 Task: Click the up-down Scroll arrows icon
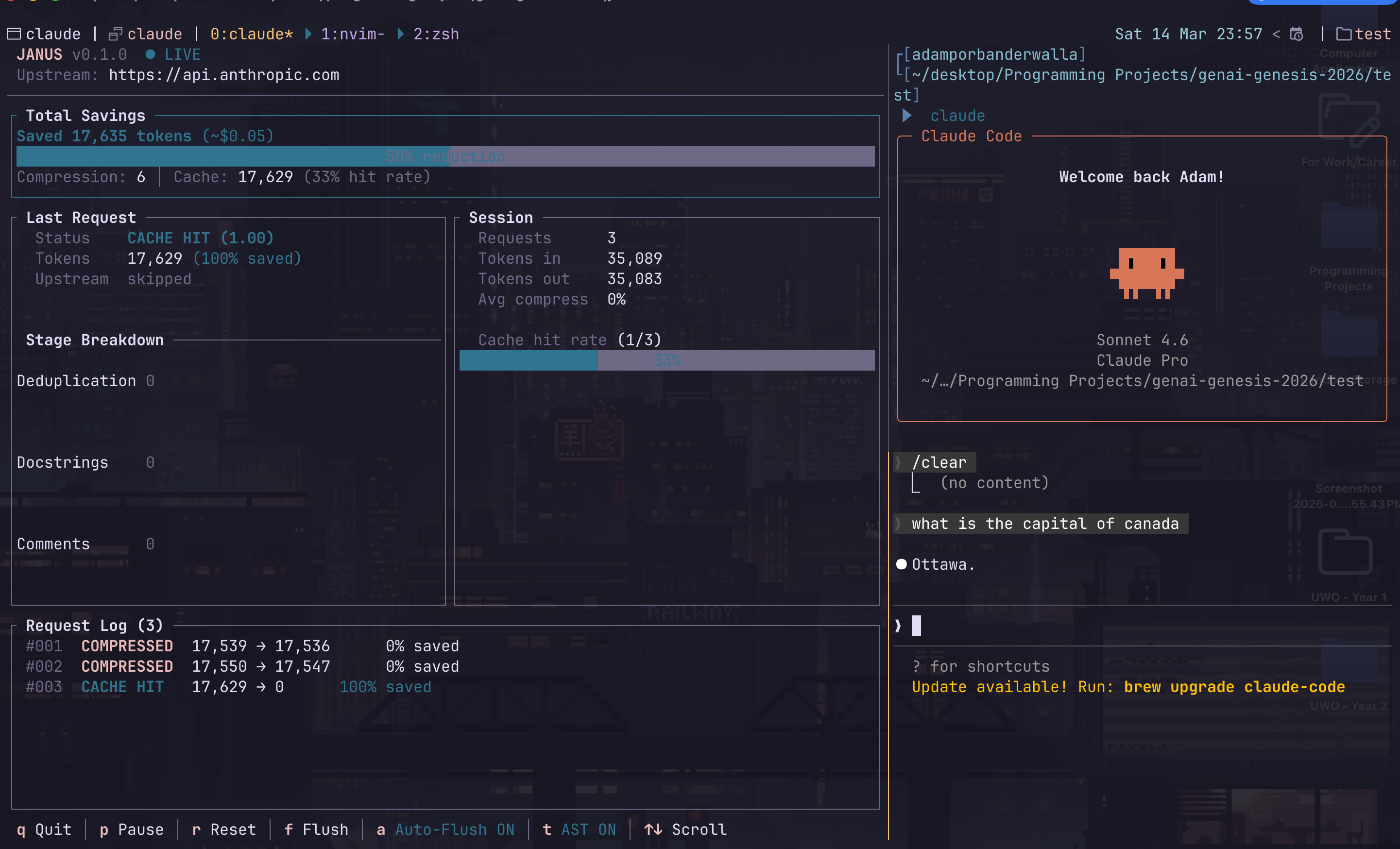point(653,829)
